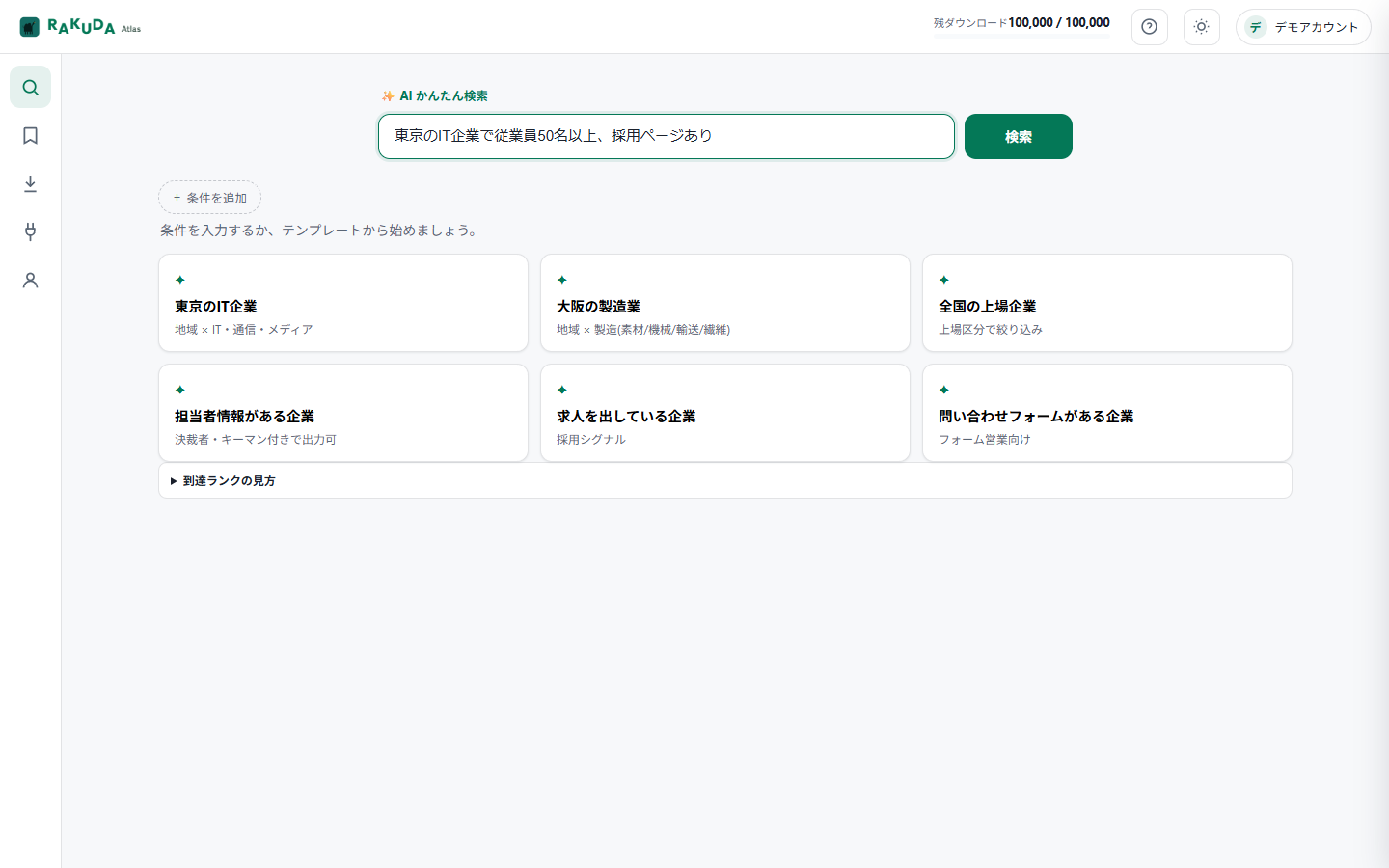Open account page via sidebar person icon
1389x868 pixels.
click(30, 280)
